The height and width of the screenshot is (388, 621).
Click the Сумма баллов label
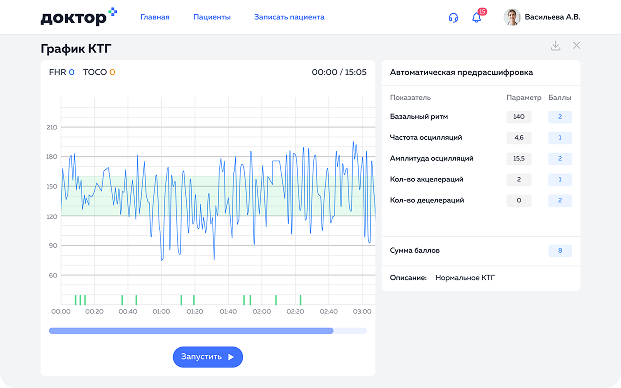415,251
